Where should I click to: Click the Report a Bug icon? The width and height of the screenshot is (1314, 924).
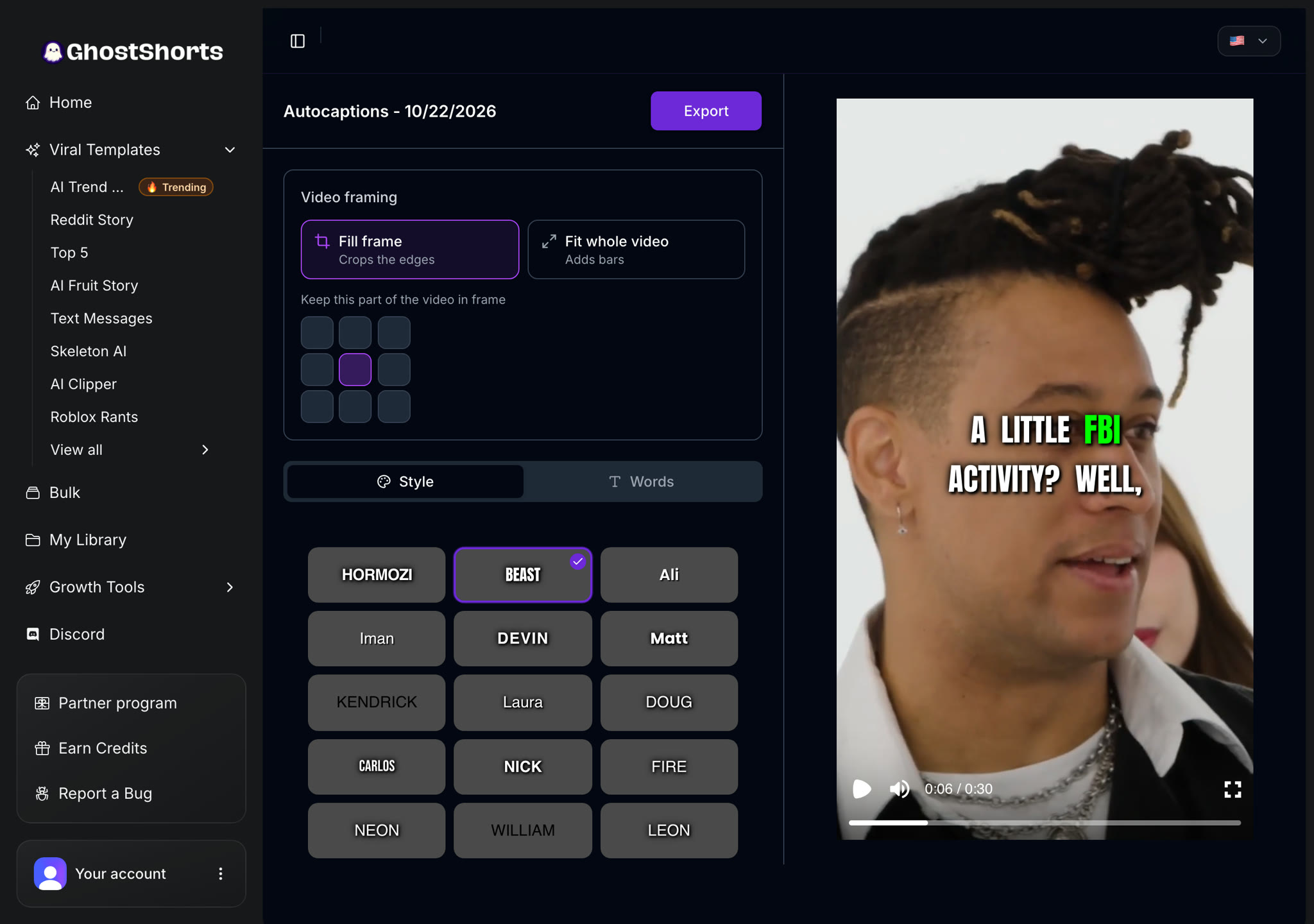coord(42,794)
